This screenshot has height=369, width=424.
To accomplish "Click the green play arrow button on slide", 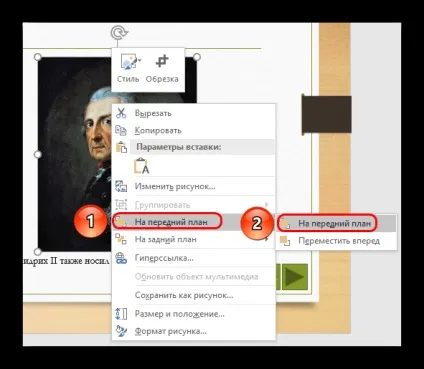I will (x=295, y=276).
